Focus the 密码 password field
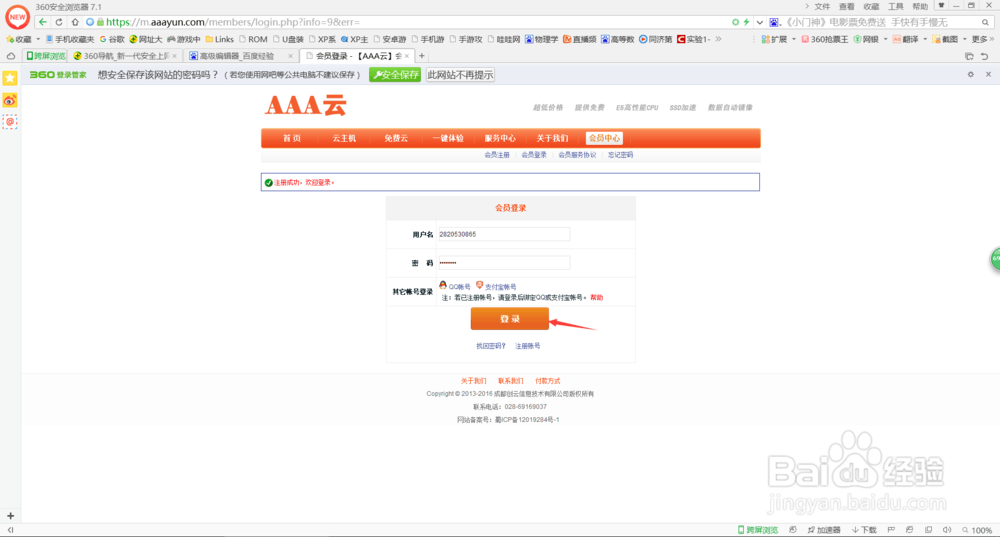This screenshot has height=537, width=1000. [503, 263]
